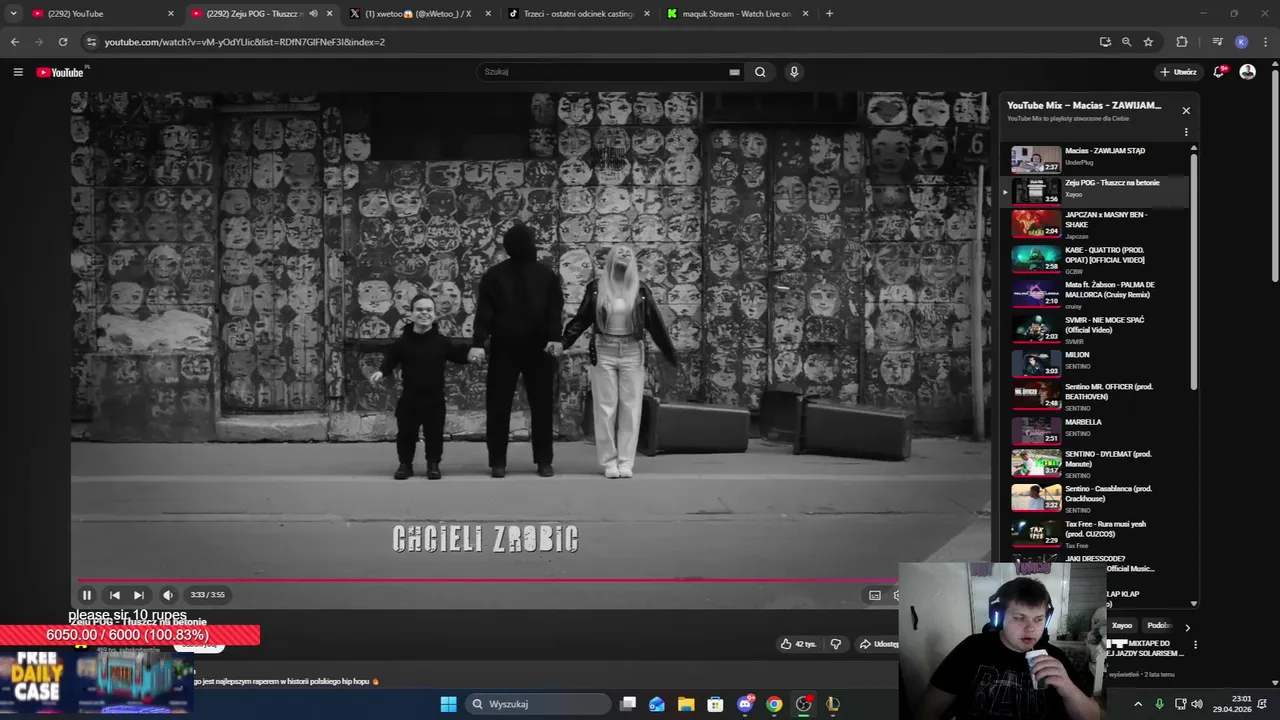Select the Podobne filter chip
This screenshot has width=1280, height=720.
[x=1160, y=626]
